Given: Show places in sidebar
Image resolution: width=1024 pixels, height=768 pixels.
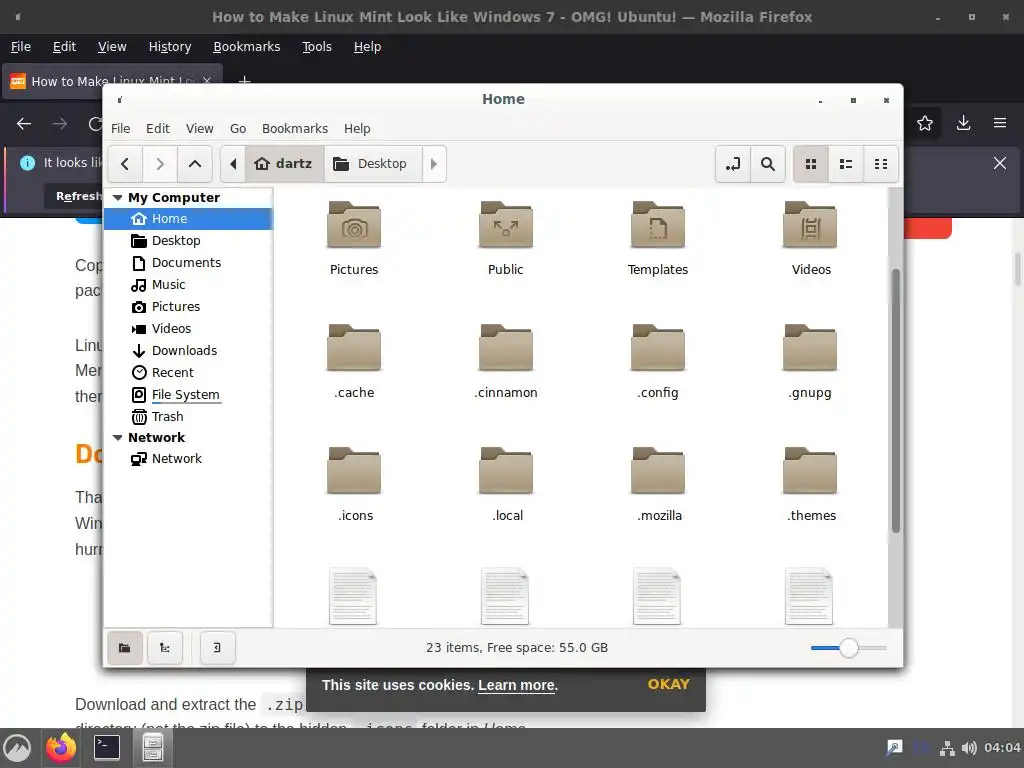Looking at the screenshot, I should tap(125, 648).
